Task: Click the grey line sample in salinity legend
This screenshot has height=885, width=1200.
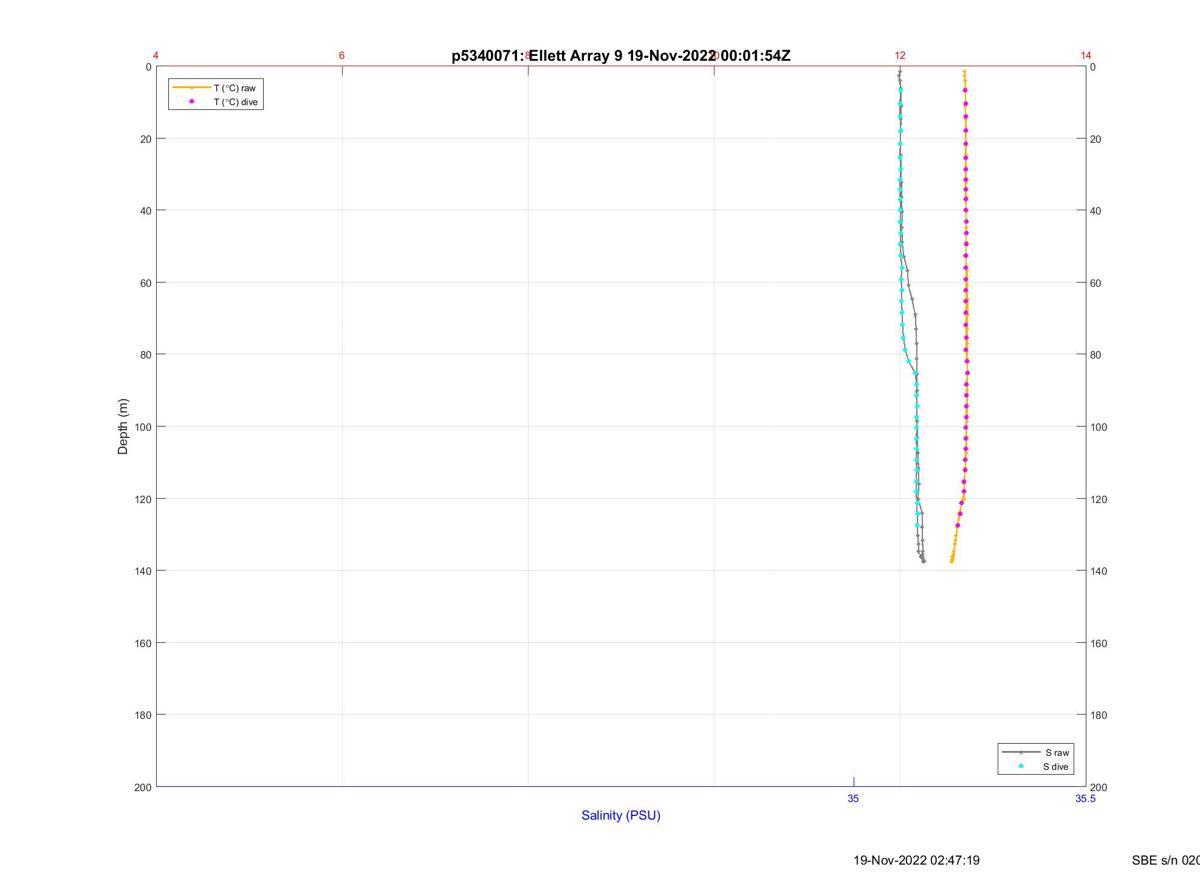Action: pos(1021,752)
